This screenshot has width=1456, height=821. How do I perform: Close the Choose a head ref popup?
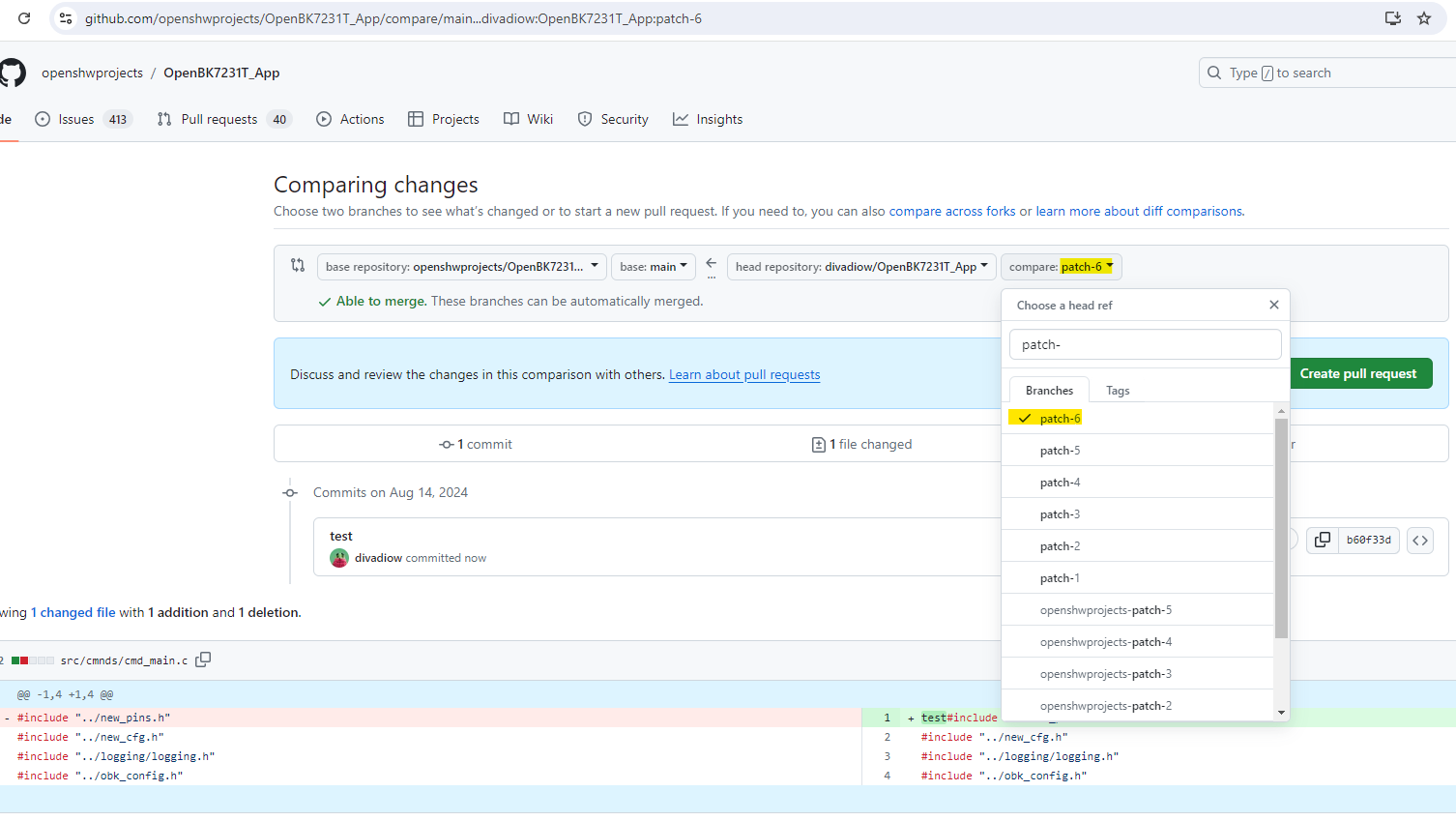point(1274,305)
